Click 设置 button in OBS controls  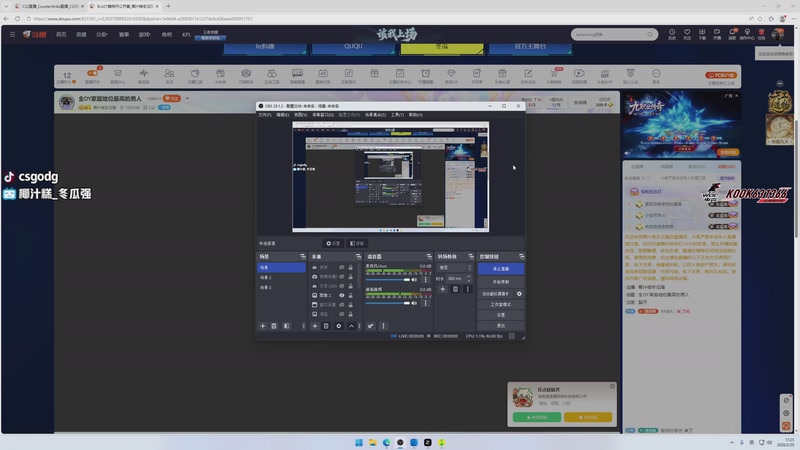[x=501, y=315]
